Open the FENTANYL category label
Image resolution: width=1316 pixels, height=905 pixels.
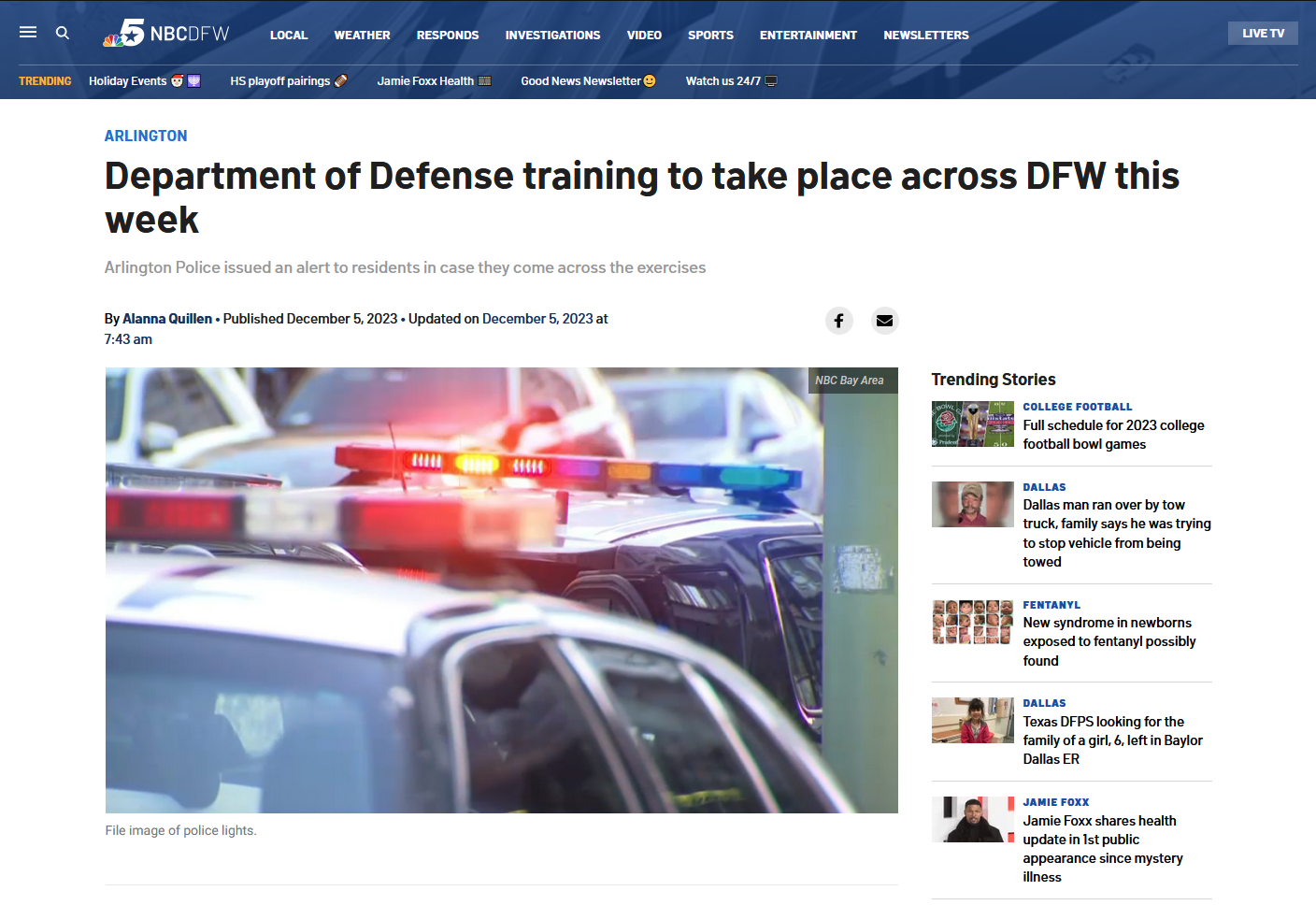click(1051, 605)
